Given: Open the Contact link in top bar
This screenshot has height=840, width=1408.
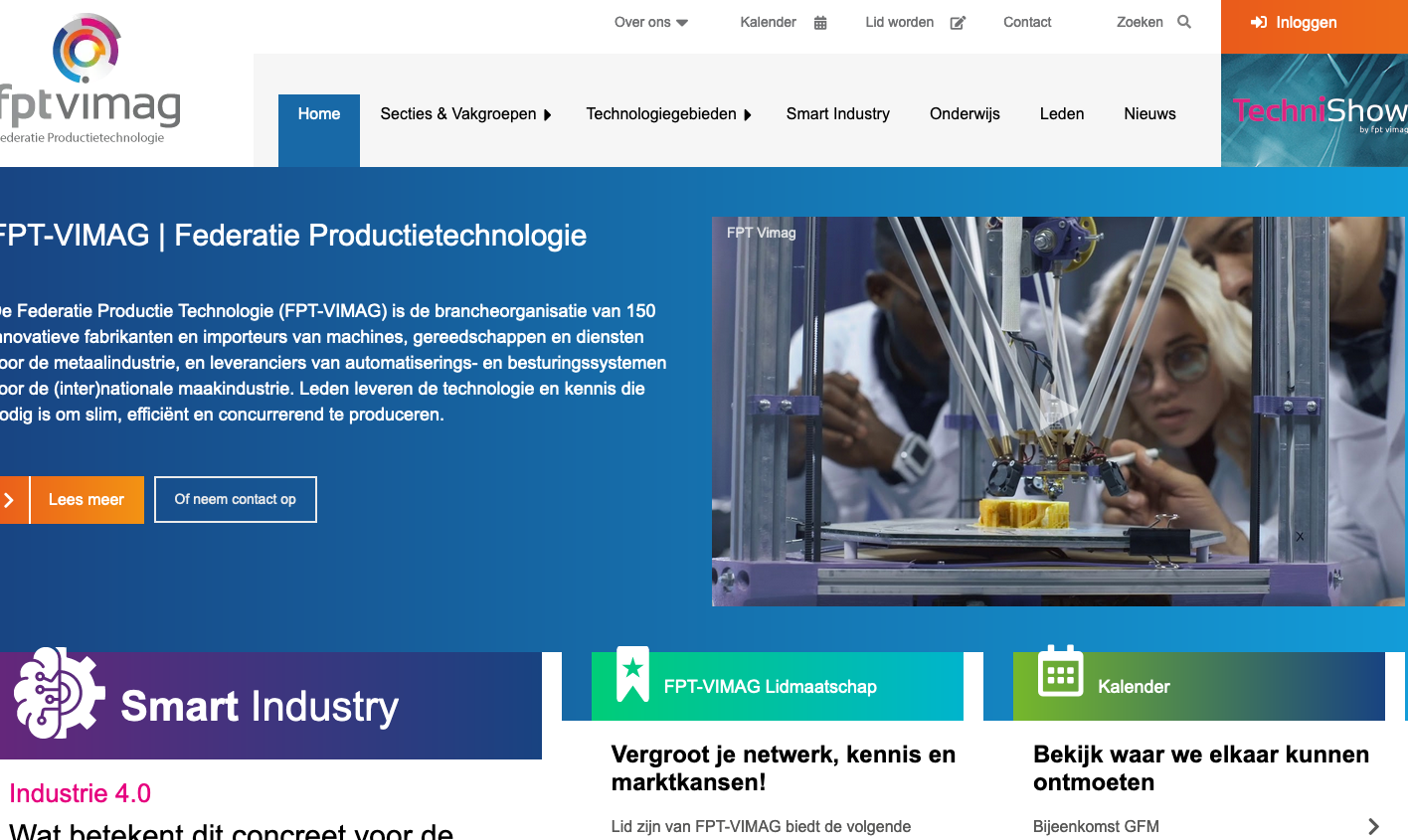Looking at the screenshot, I should pyautogui.click(x=1027, y=23).
